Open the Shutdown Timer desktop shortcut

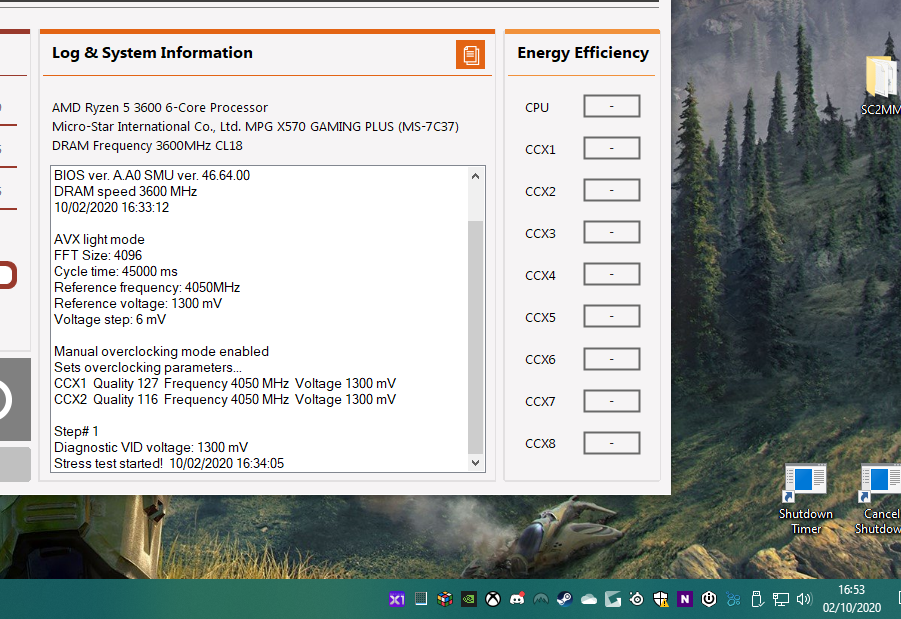click(x=806, y=499)
